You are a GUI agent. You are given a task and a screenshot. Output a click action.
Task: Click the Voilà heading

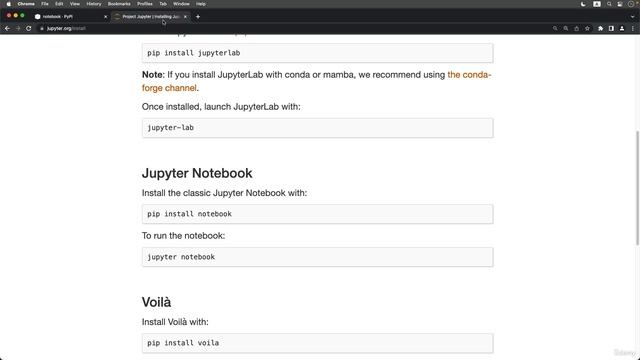pos(157,302)
